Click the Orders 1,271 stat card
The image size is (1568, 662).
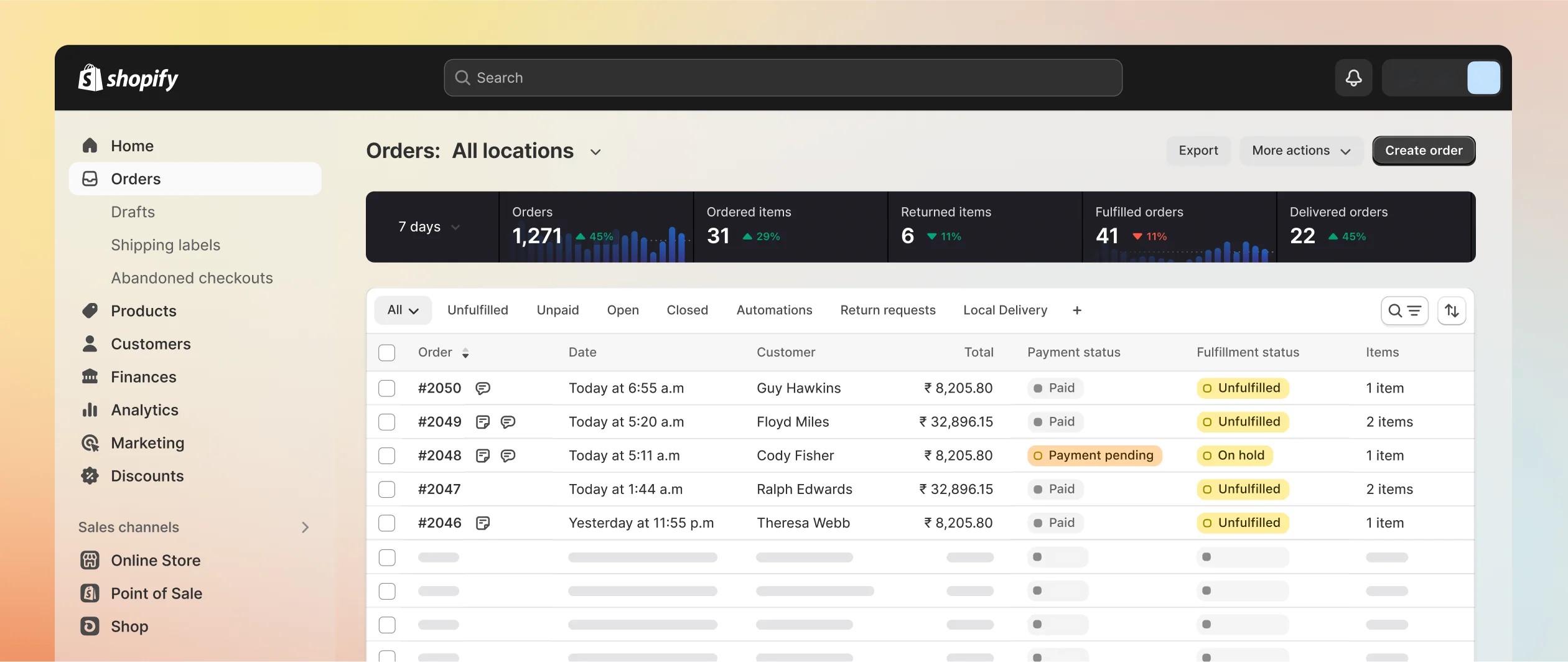pos(596,227)
